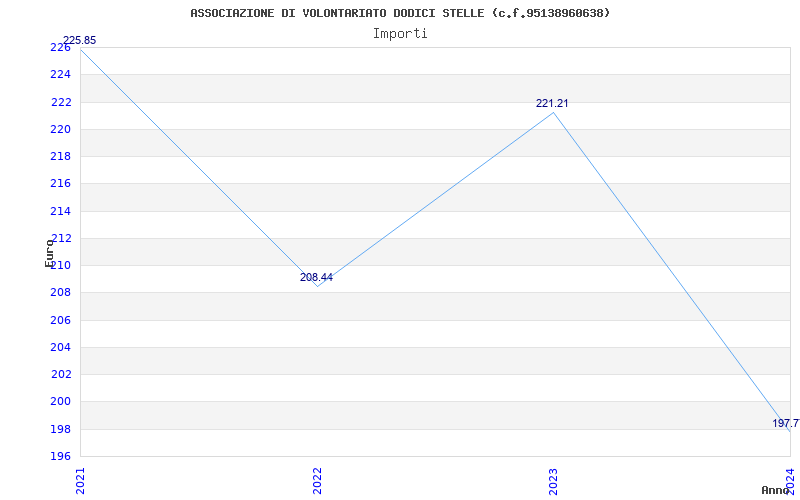Click the 218 y-axis tick label
The image size is (800, 500).
(60, 157)
